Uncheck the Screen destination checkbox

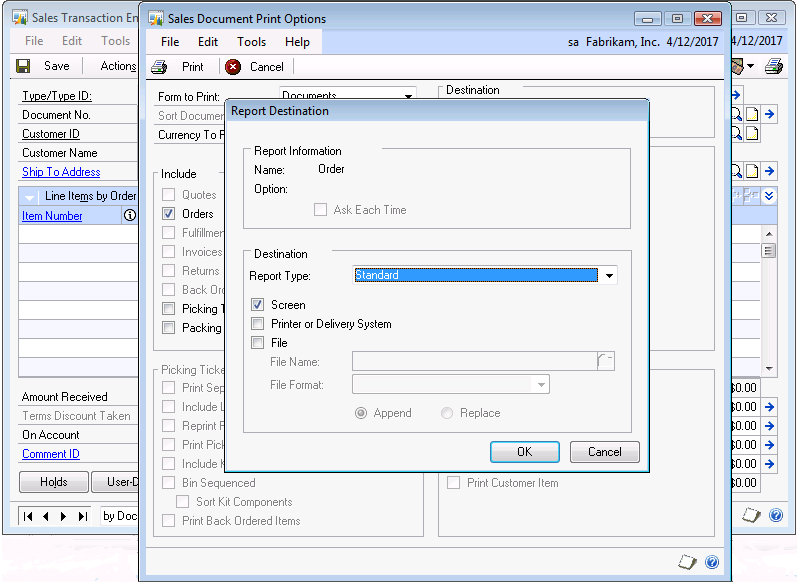pyautogui.click(x=257, y=305)
